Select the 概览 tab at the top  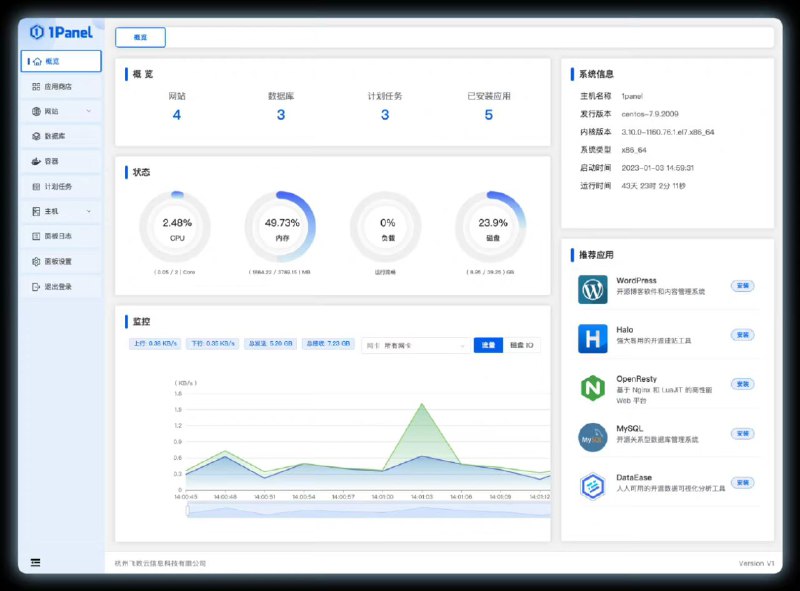140,37
